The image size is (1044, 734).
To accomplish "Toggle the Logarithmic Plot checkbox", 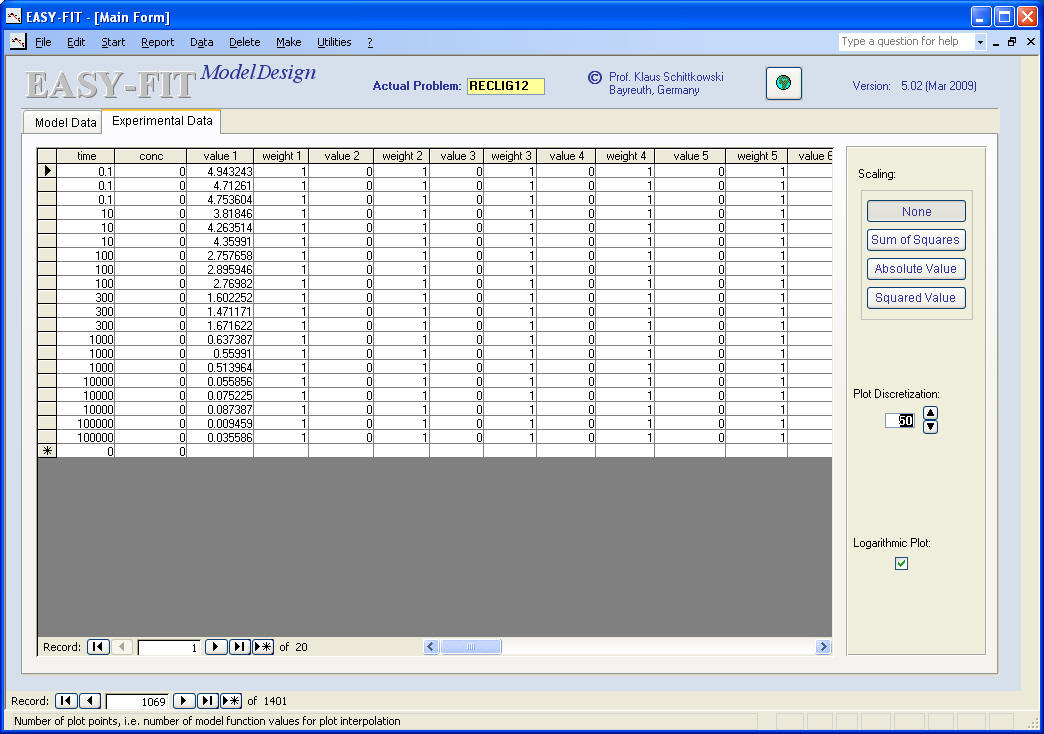I will pyautogui.click(x=901, y=564).
